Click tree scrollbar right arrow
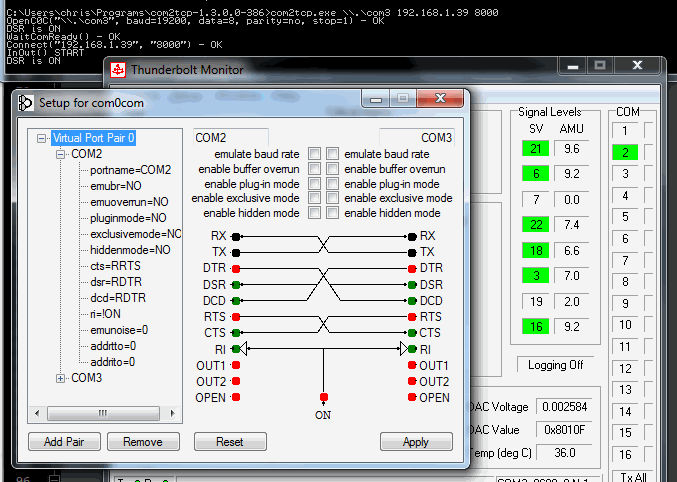Screen dimensions: 677x482 coord(173,413)
